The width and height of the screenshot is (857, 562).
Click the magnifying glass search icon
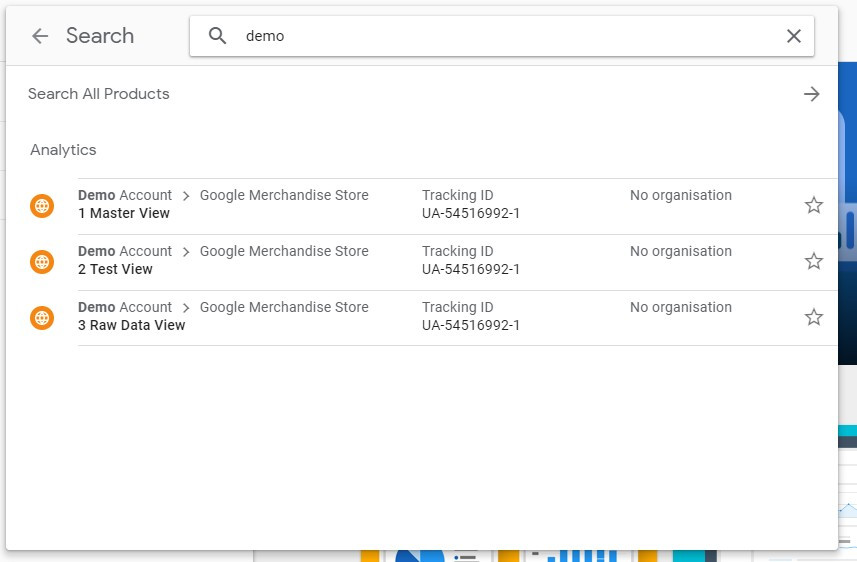[x=217, y=36]
